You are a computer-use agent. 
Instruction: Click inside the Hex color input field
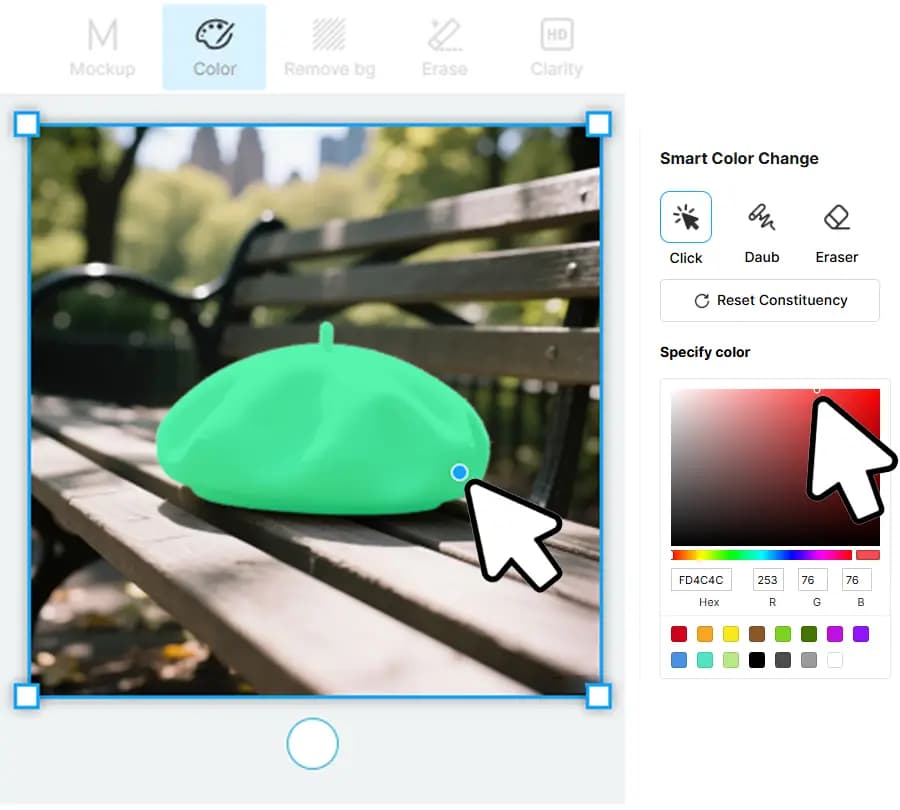point(701,580)
